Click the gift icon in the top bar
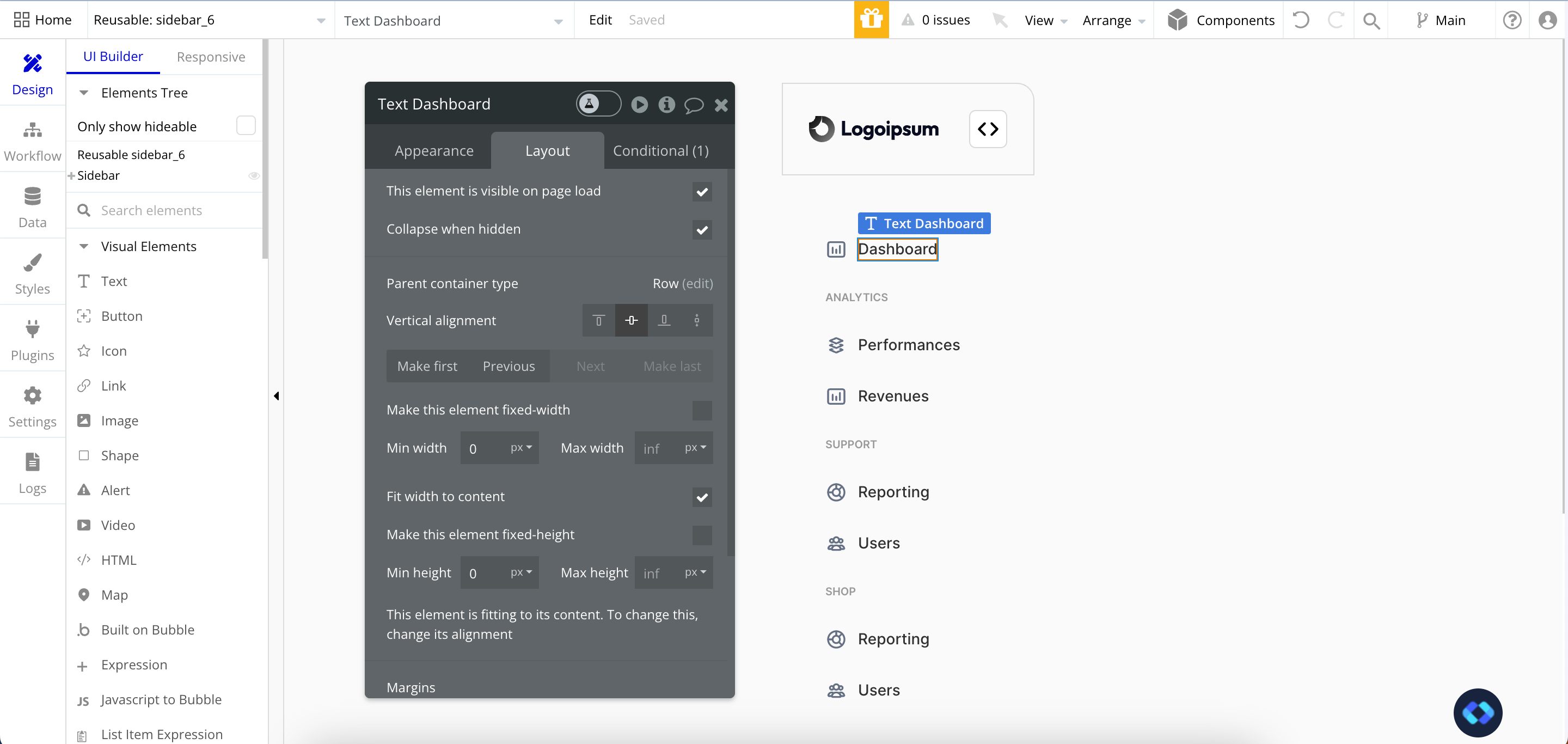This screenshot has height=744, width=1568. pyautogui.click(x=871, y=20)
